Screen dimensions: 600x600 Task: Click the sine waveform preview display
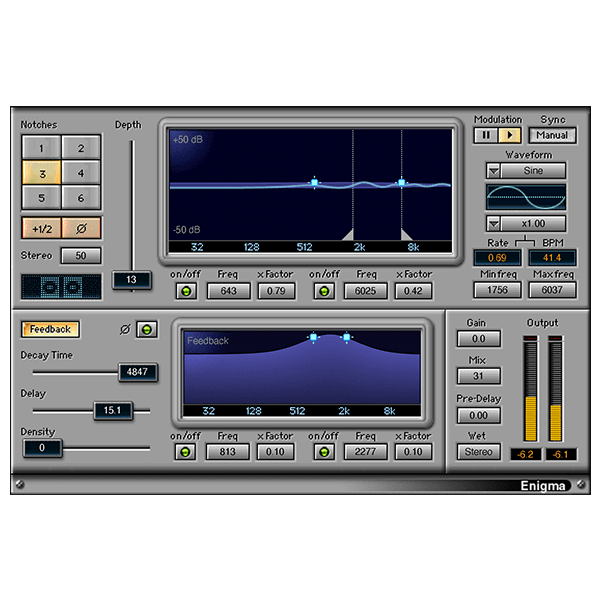tap(525, 197)
